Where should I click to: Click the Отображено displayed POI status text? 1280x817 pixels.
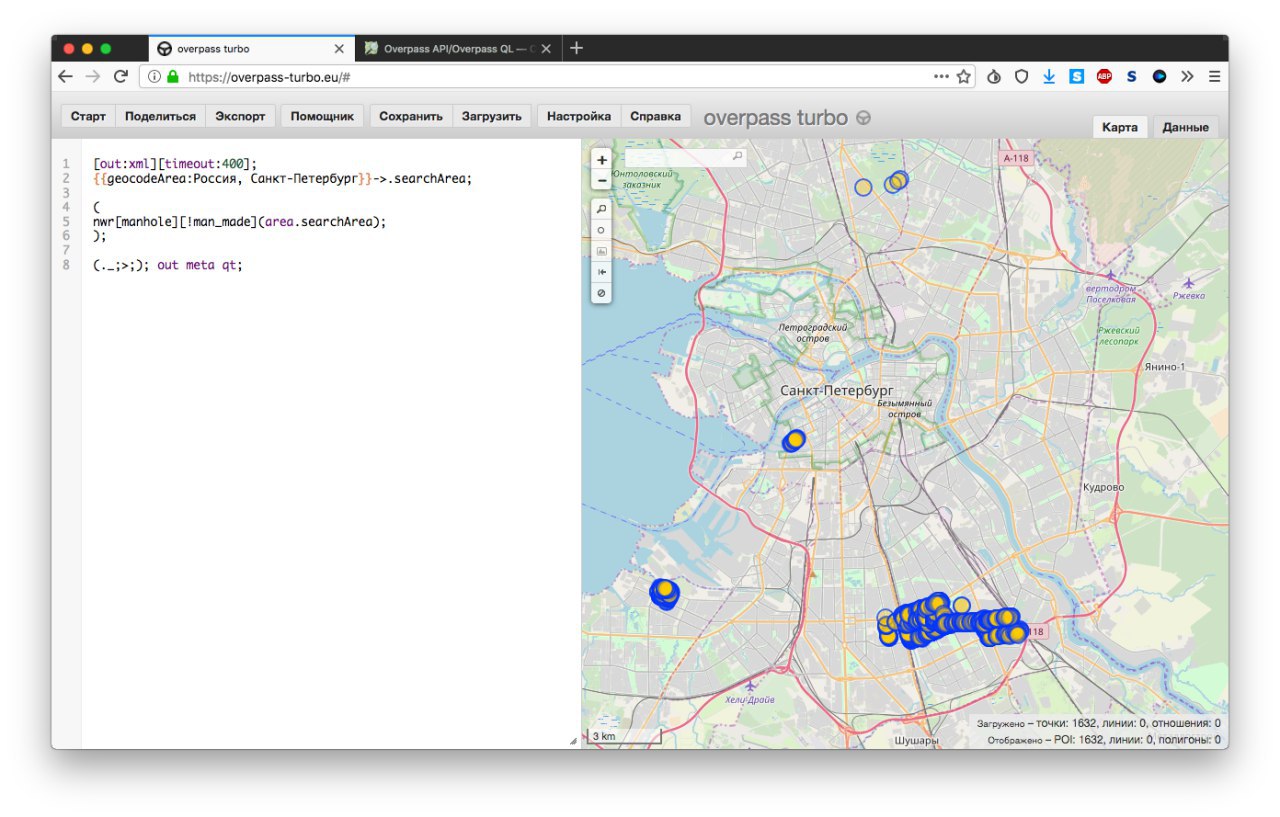pos(1104,740)
